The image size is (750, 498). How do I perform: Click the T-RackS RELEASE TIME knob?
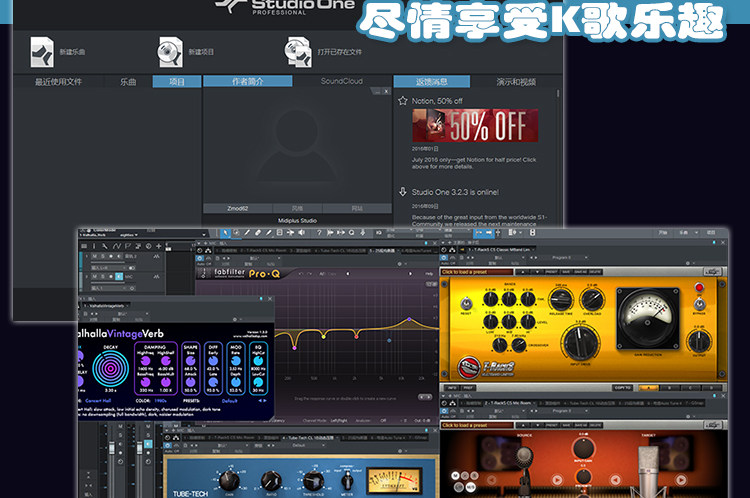tap(561, 300)
